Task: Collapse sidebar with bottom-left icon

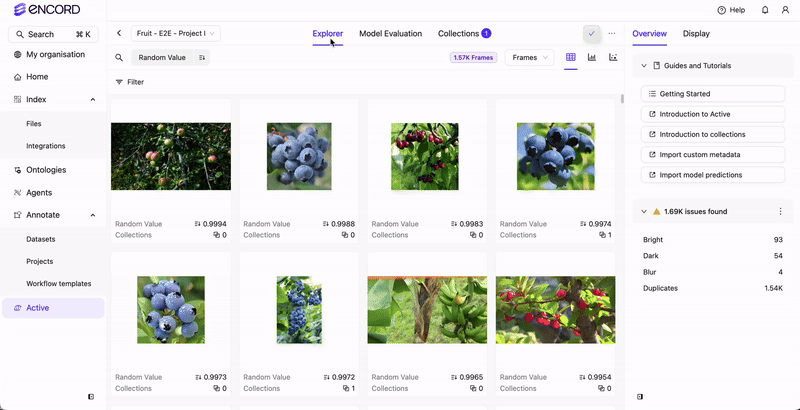Action: 91,396
